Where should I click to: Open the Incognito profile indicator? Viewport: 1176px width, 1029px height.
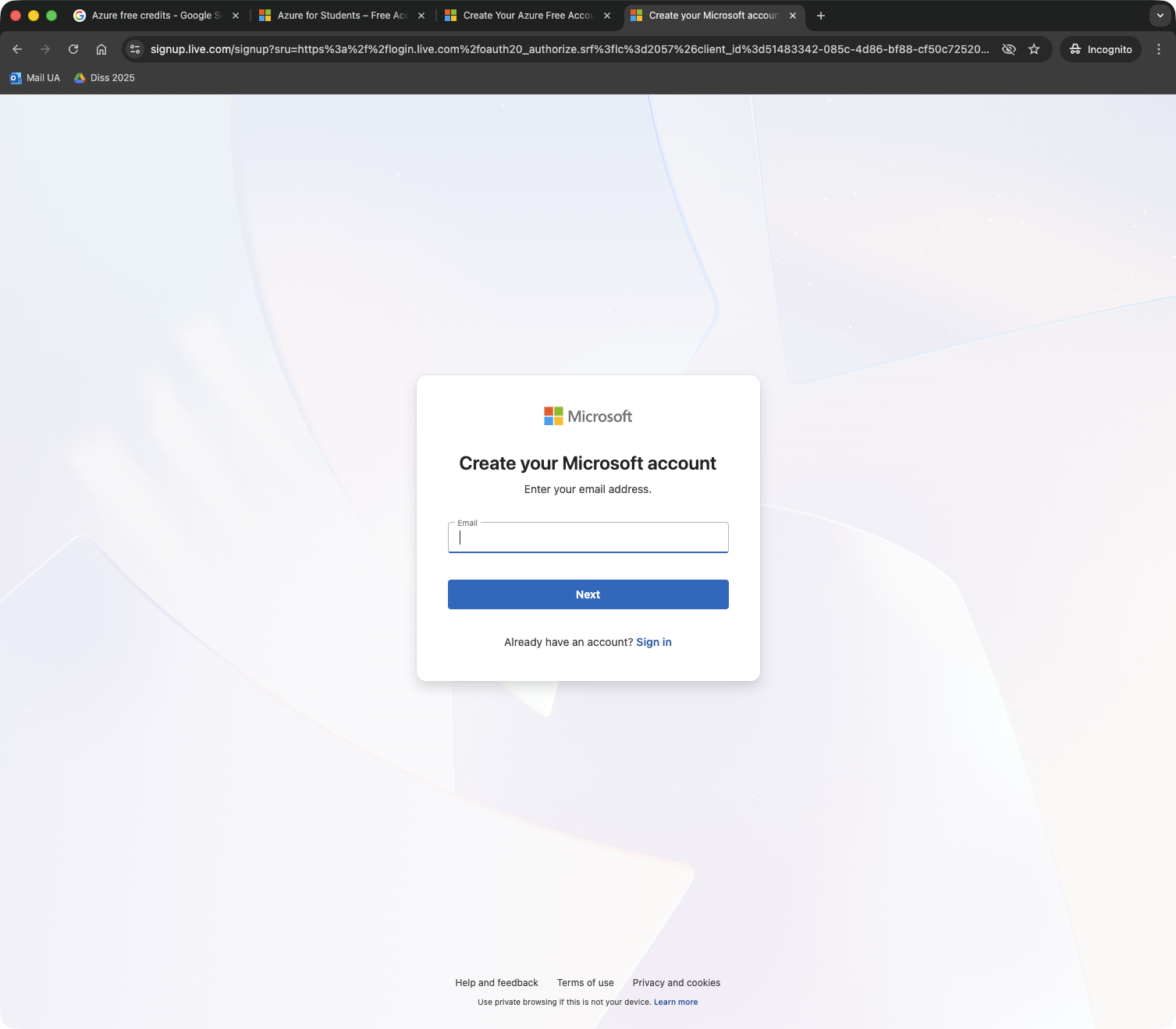pyautogui.click(x=1100, y=49)
